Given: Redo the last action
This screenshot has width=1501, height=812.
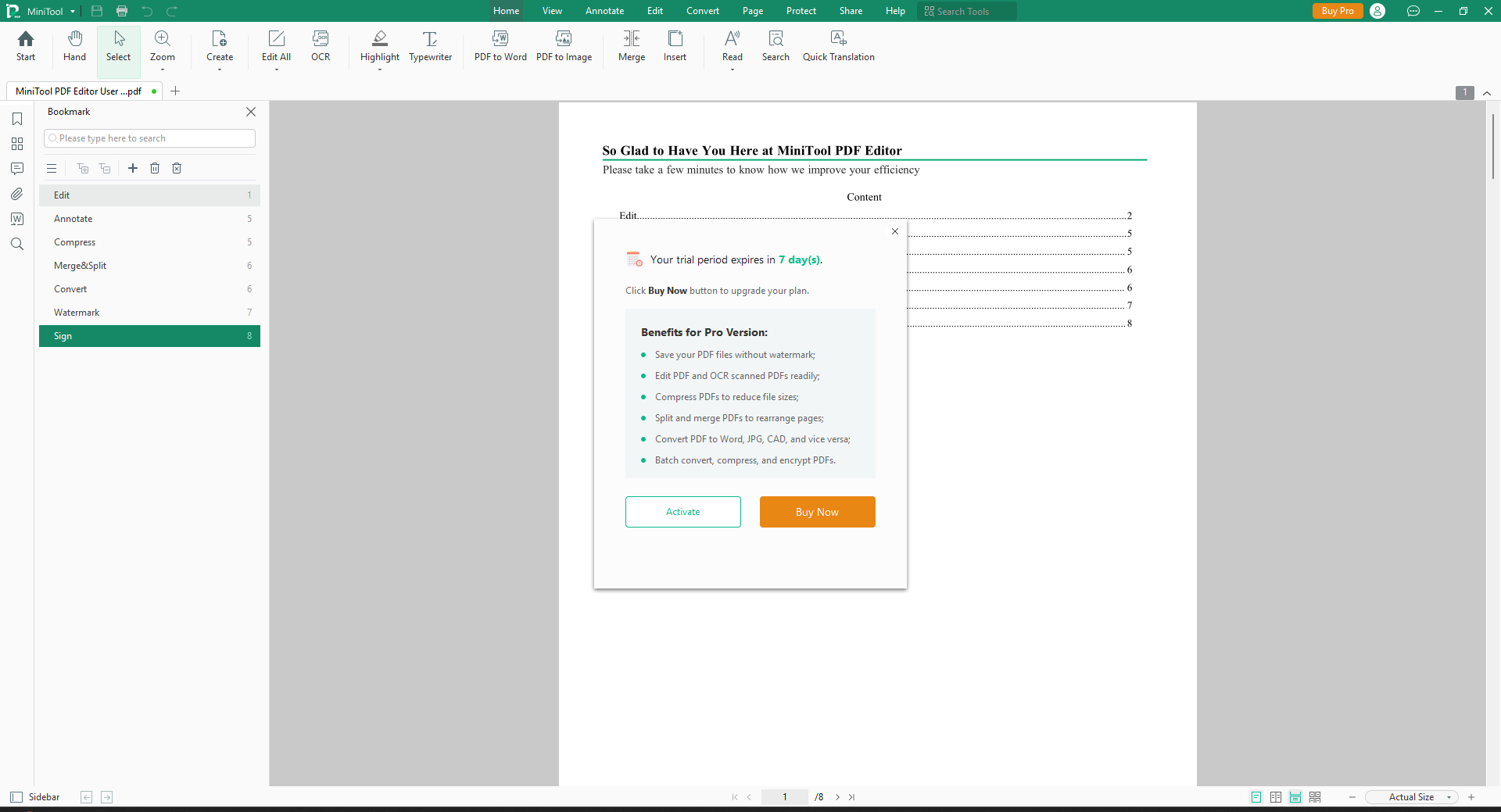Looking at the screenshot, I should click(172, 11).
